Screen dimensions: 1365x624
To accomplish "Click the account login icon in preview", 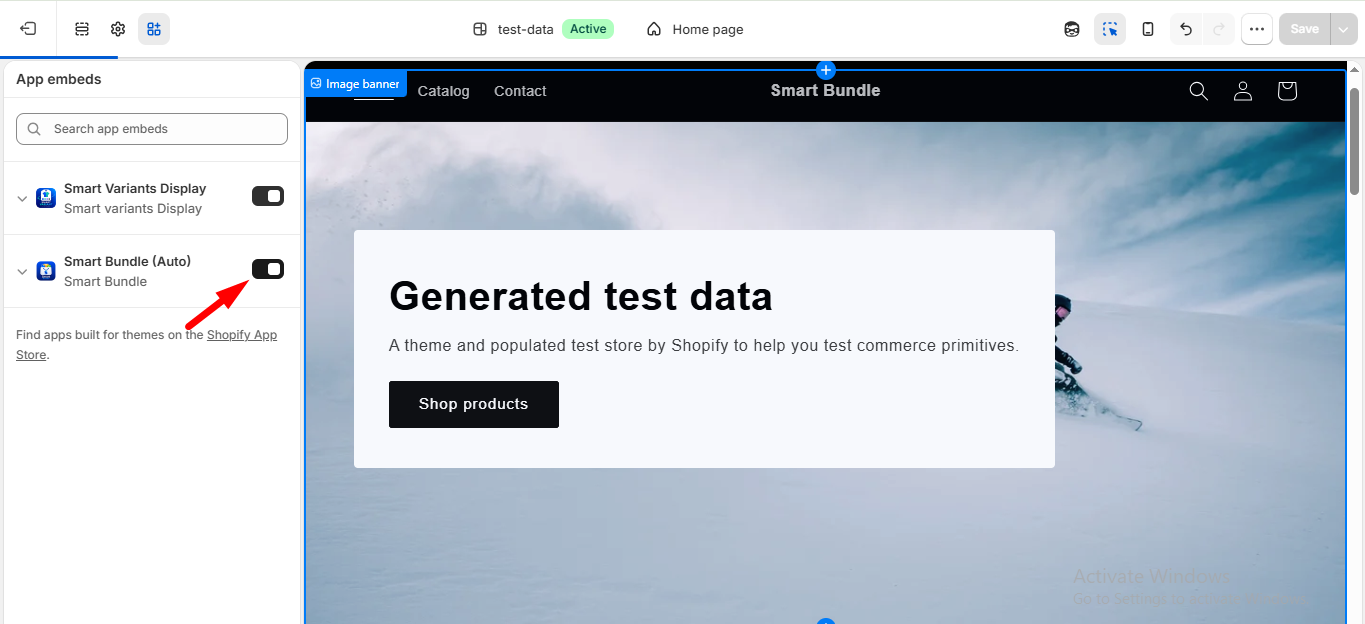I will point(1243,91).
